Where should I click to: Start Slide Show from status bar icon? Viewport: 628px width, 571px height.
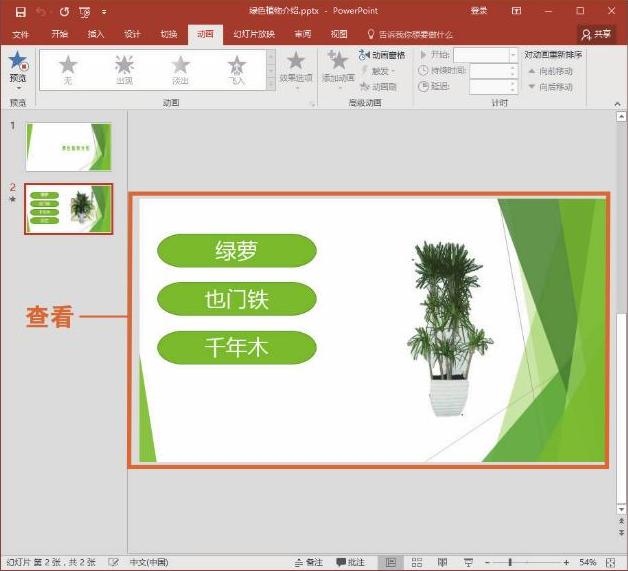click(468, 562)
